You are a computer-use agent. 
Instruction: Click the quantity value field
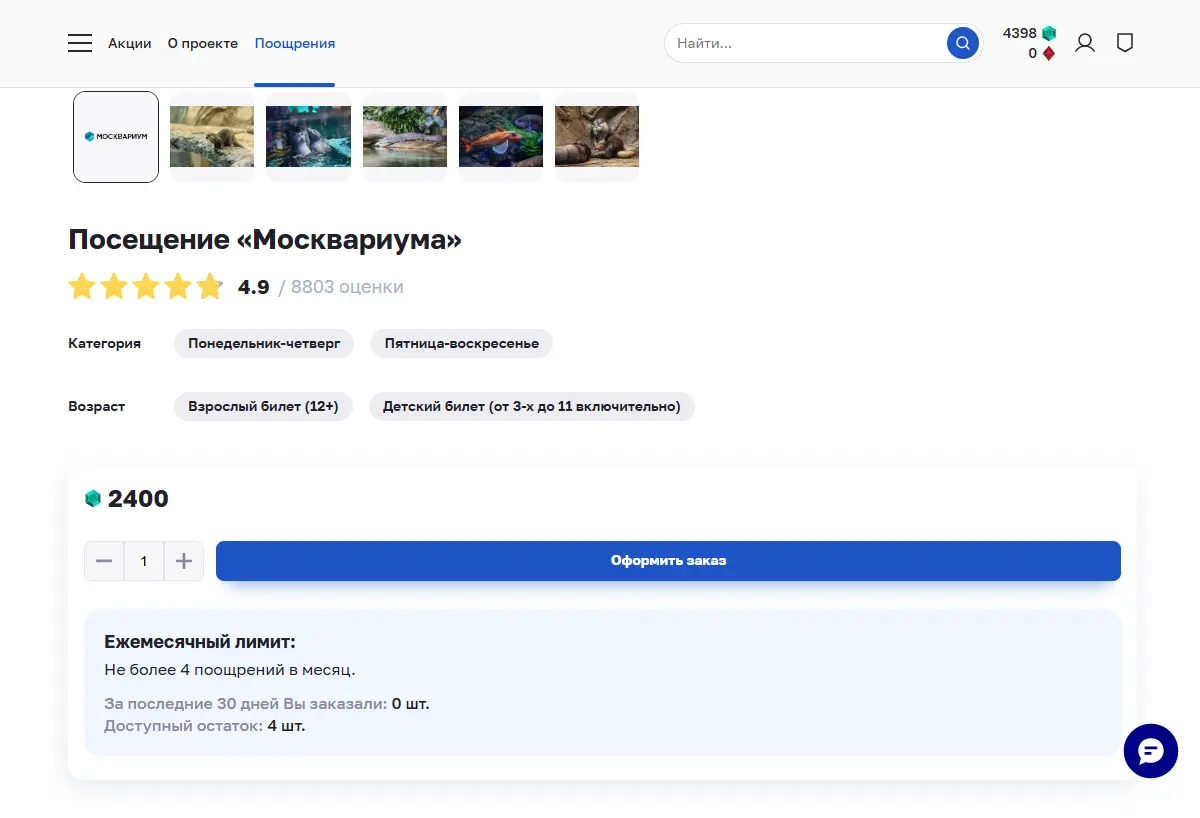click(x=144, y=561)
